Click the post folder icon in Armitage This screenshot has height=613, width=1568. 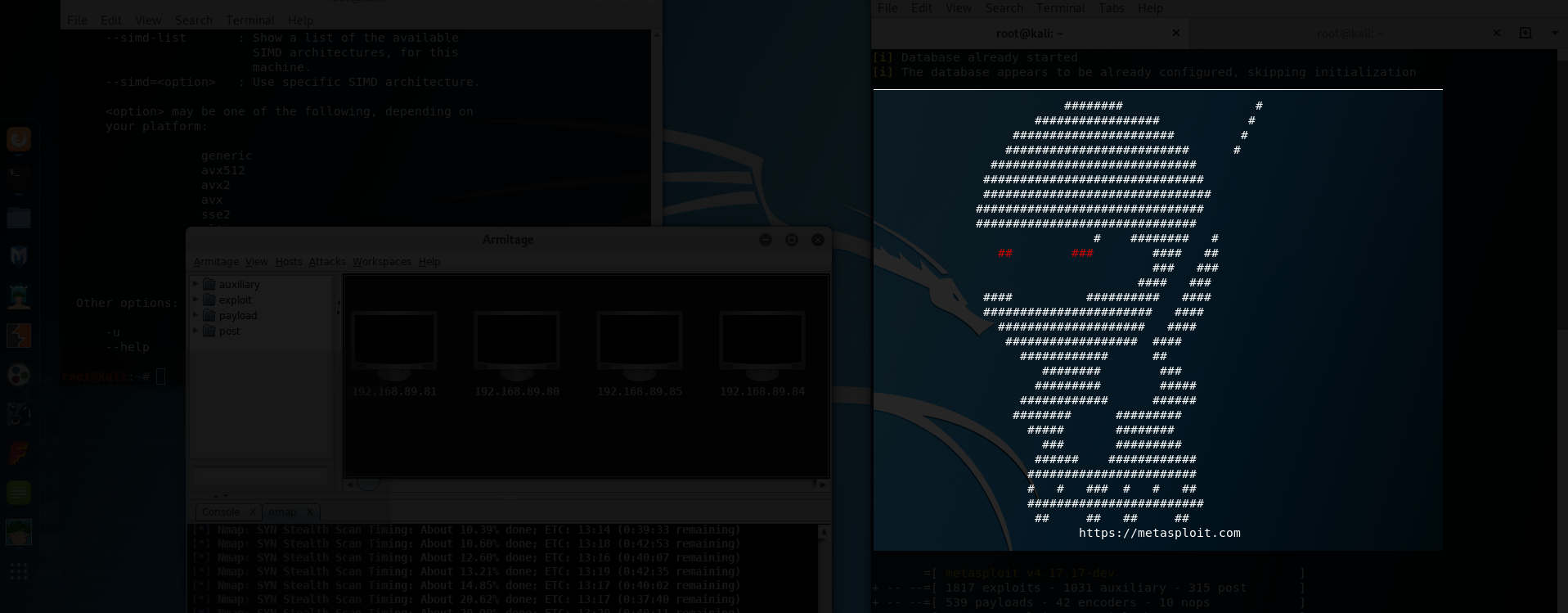click(x=209, y=331)
